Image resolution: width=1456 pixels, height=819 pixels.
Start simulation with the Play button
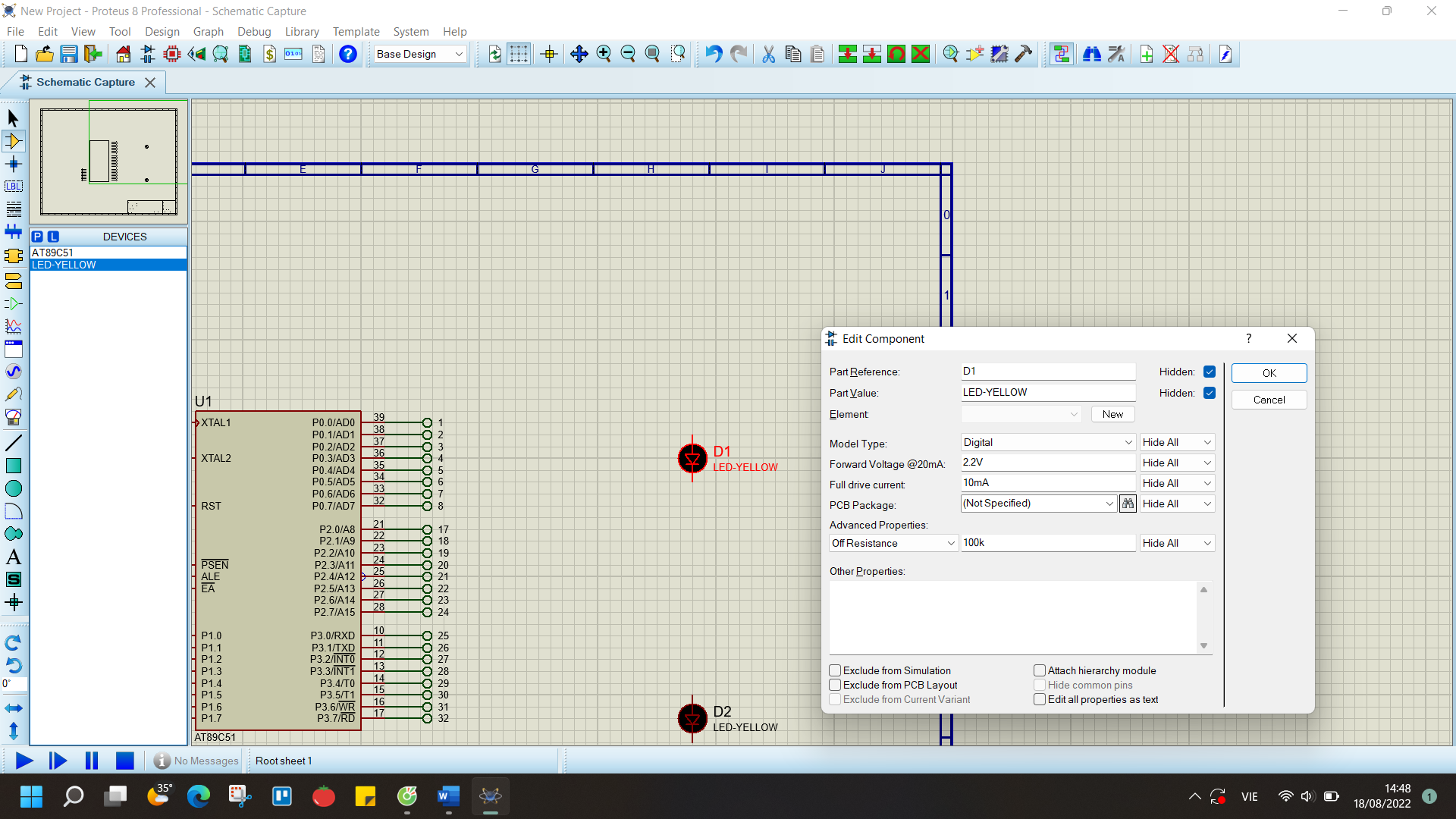tap(24, 761)
